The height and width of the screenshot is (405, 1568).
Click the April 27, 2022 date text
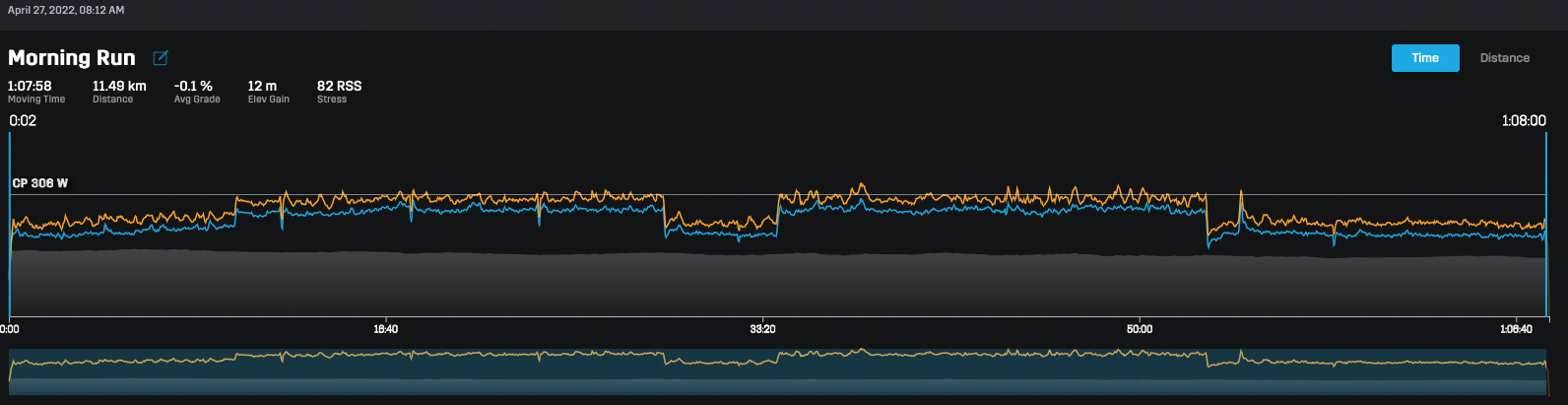point(66,10)
